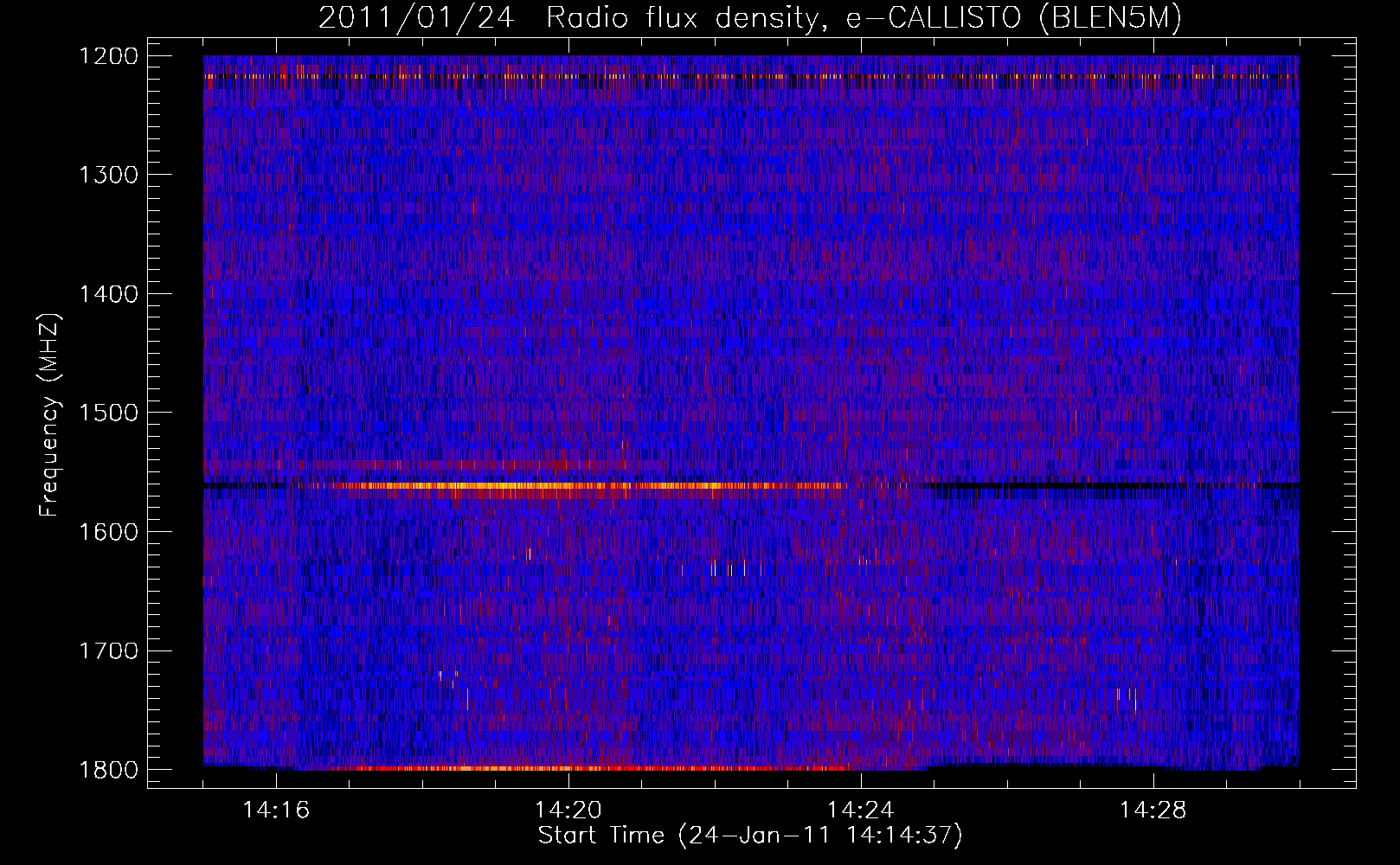Click the 1600 frequency axis label
The image size is (1400, 865).
108,531
